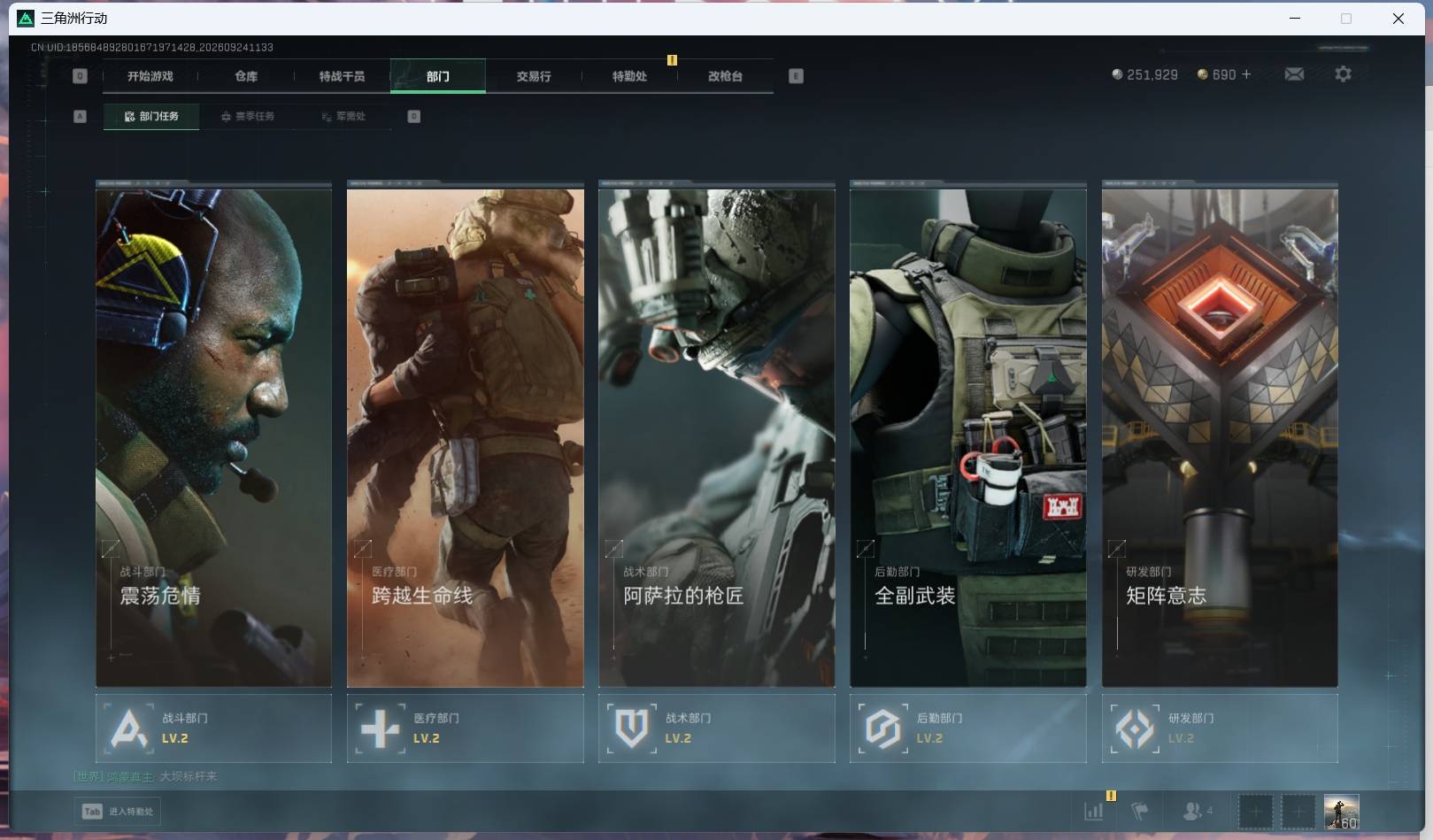Open the settings gear icon
Screen dimensions: 1433x840
(x=1343, y=74)
